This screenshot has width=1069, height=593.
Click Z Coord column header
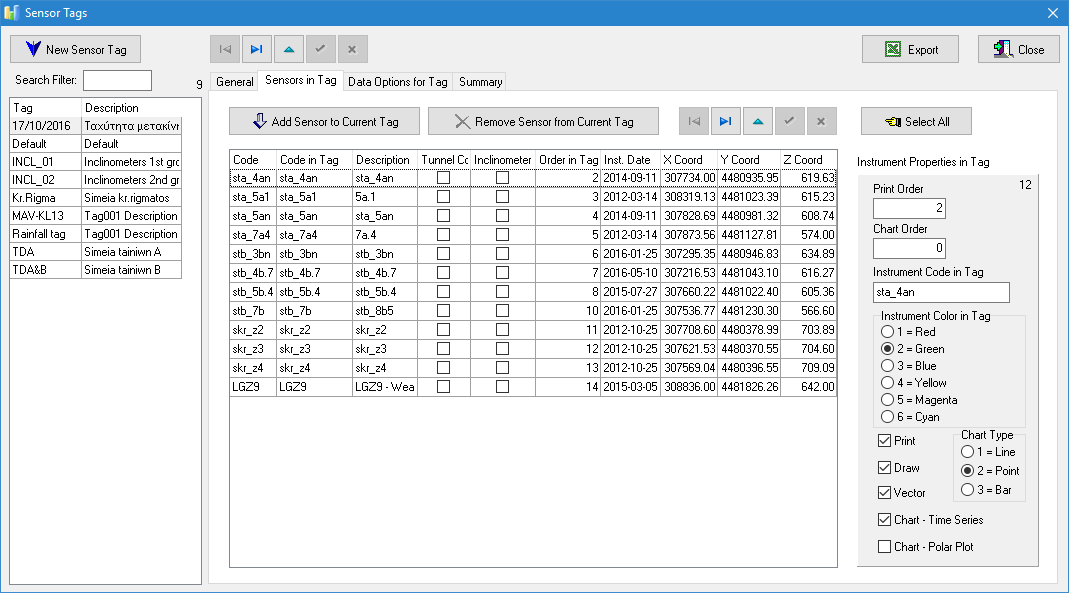[808, 159]
